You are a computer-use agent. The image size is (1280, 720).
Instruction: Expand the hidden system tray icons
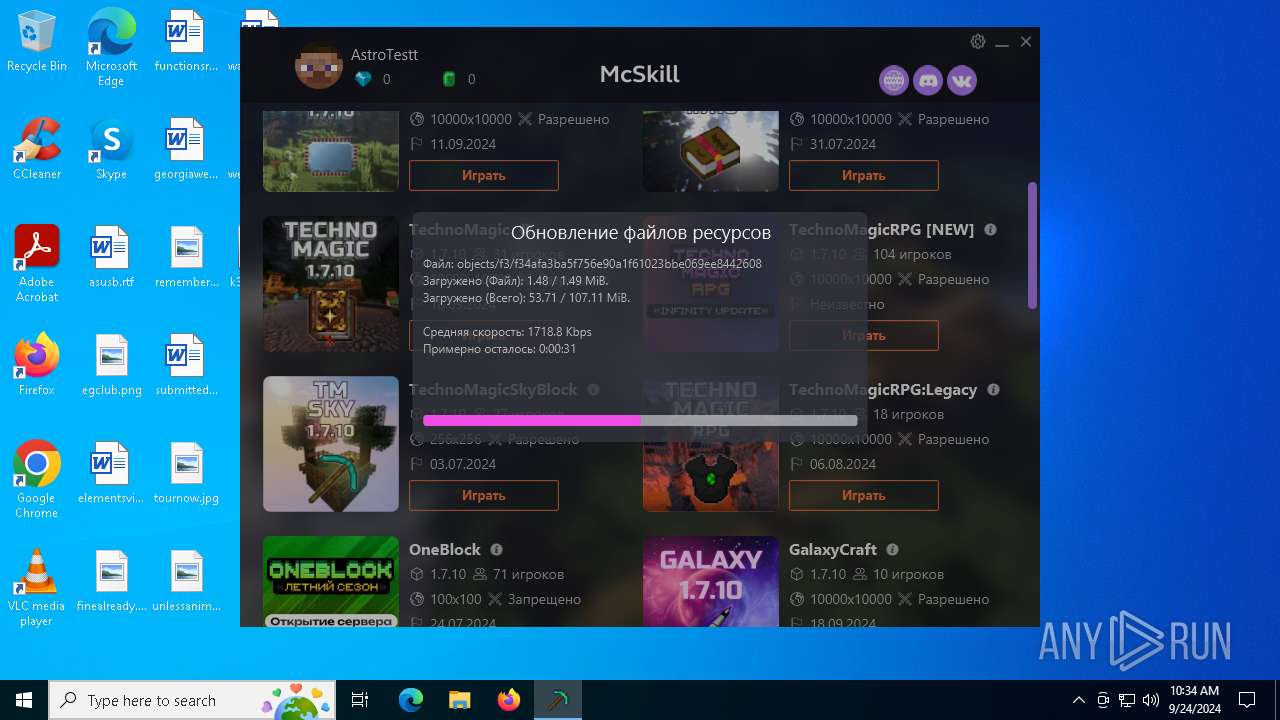point(1078,700)
